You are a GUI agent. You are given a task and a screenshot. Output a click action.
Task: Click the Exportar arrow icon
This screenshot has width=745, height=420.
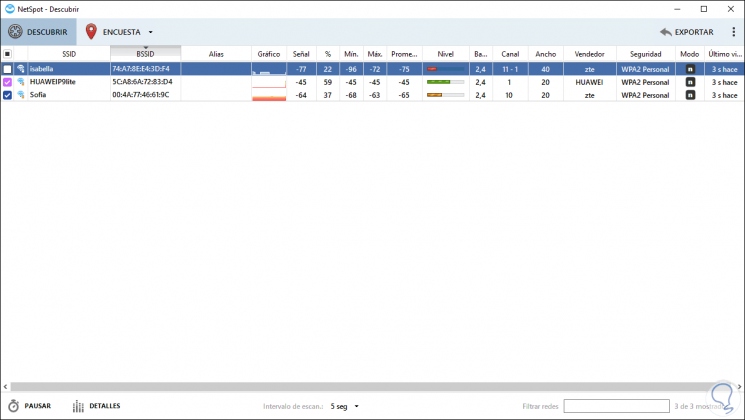click(x=666, y=32)
